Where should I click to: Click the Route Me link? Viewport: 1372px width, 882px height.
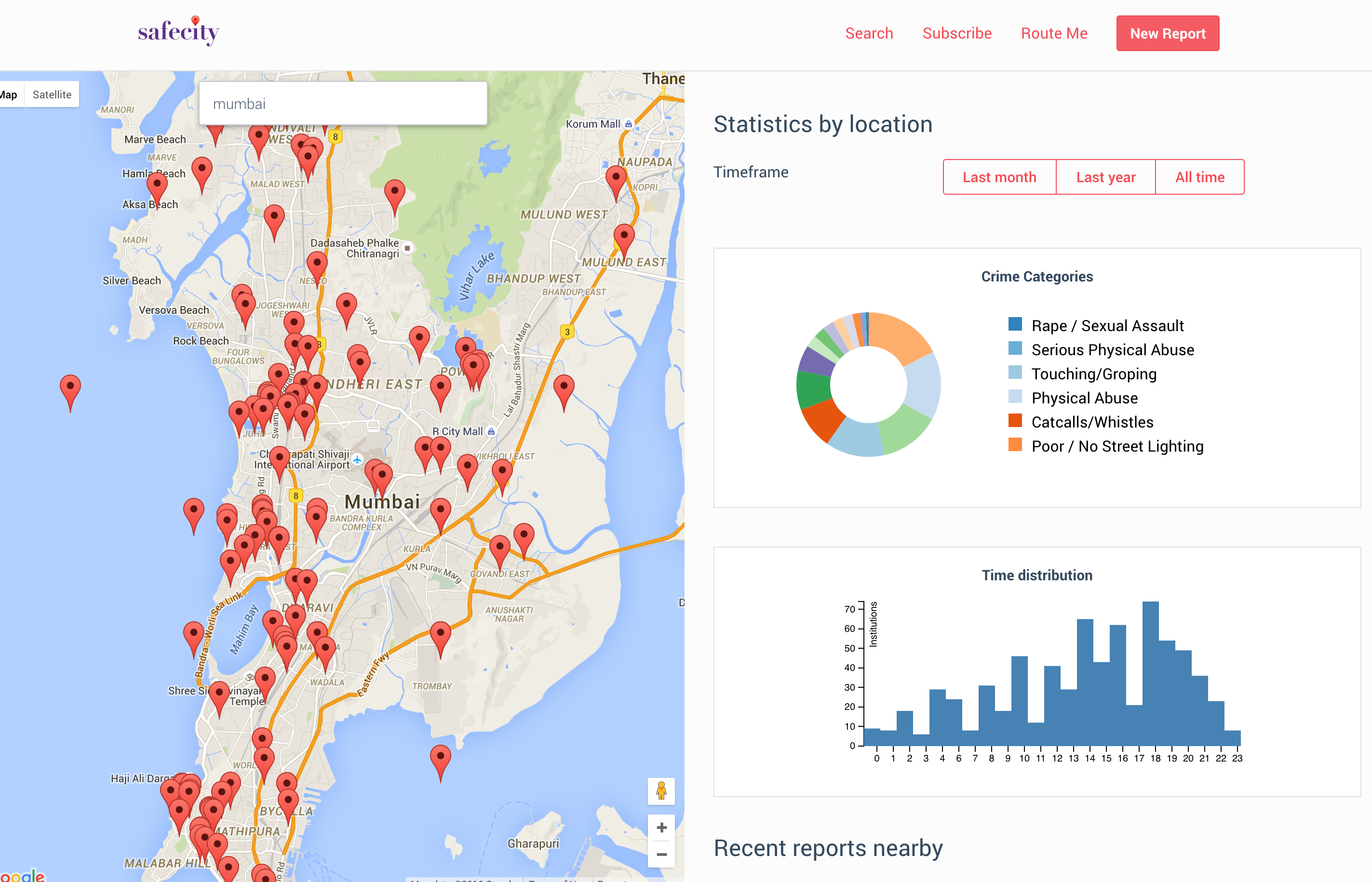point(1053,33)
